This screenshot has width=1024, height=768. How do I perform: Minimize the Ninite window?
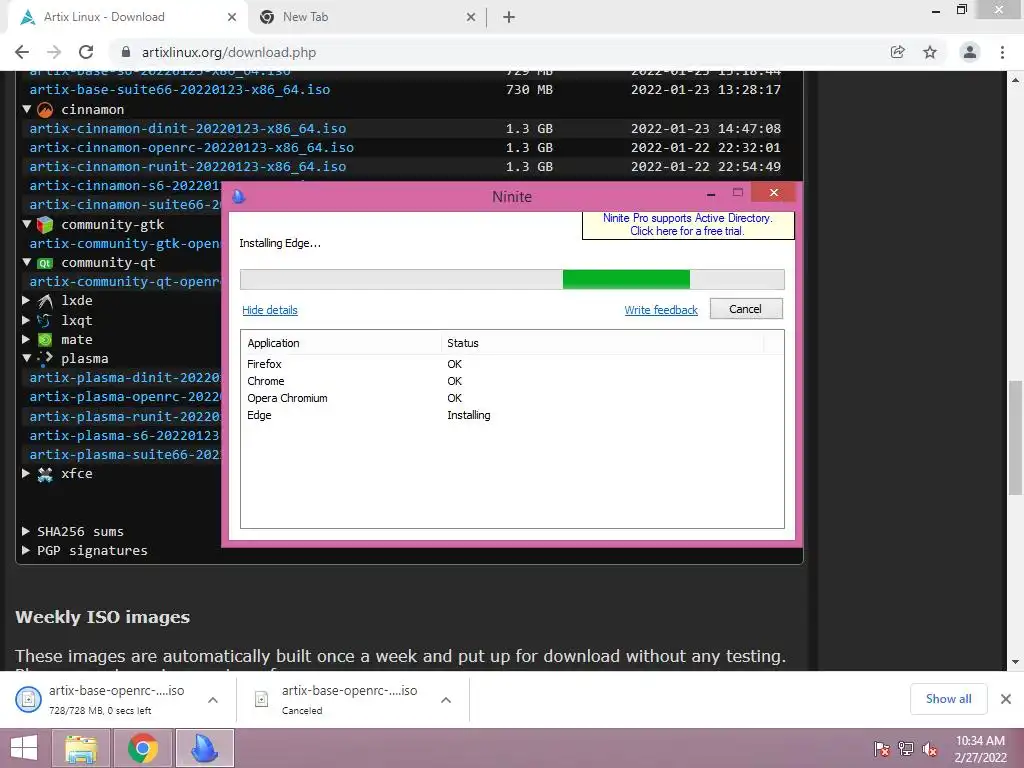pos(711,193)
